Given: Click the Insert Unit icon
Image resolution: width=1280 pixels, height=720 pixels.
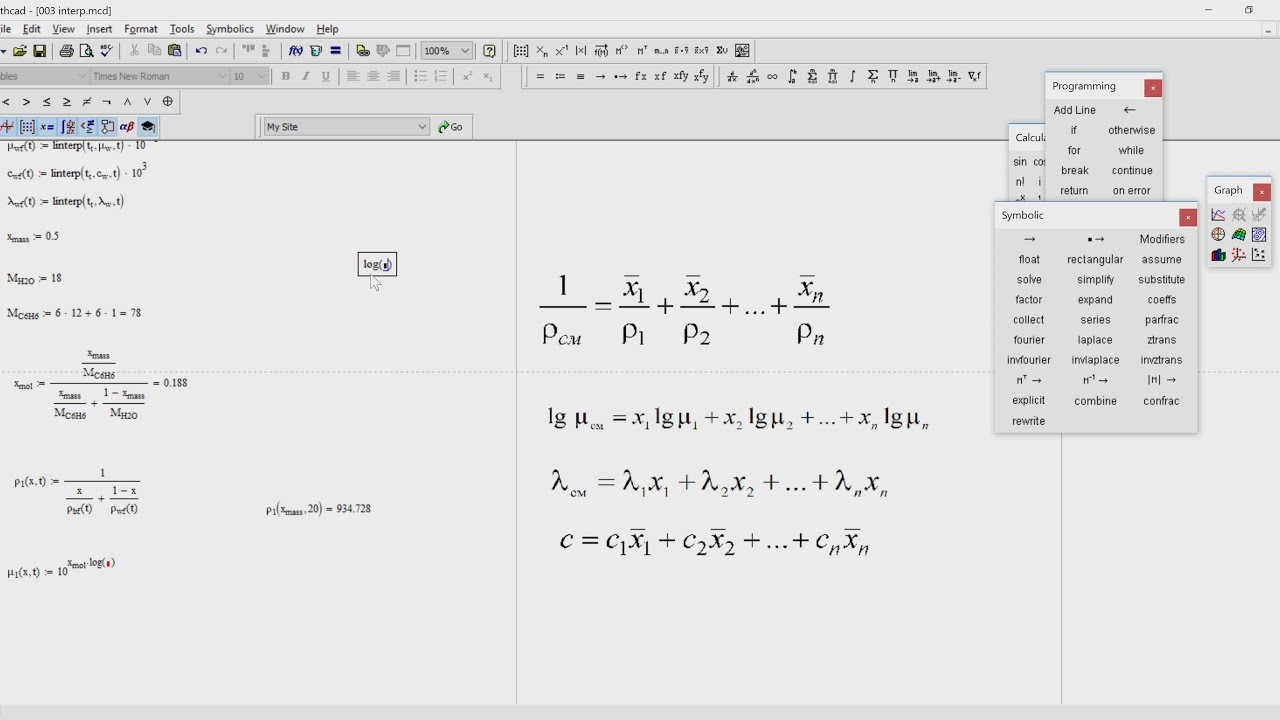Looking at the screenshot, I should pos(316,51).
